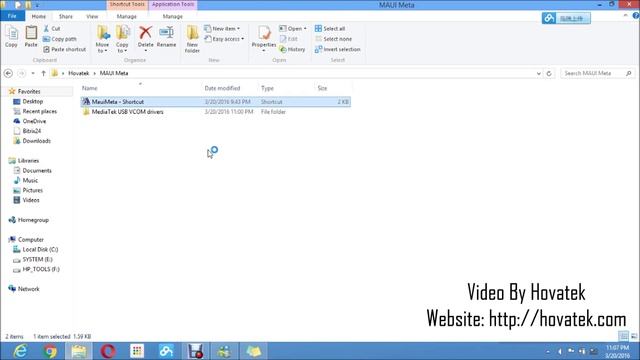This screenshot has height=360, width=640.
Task: Open Local Disk (C:)
Action: (40, 249)
